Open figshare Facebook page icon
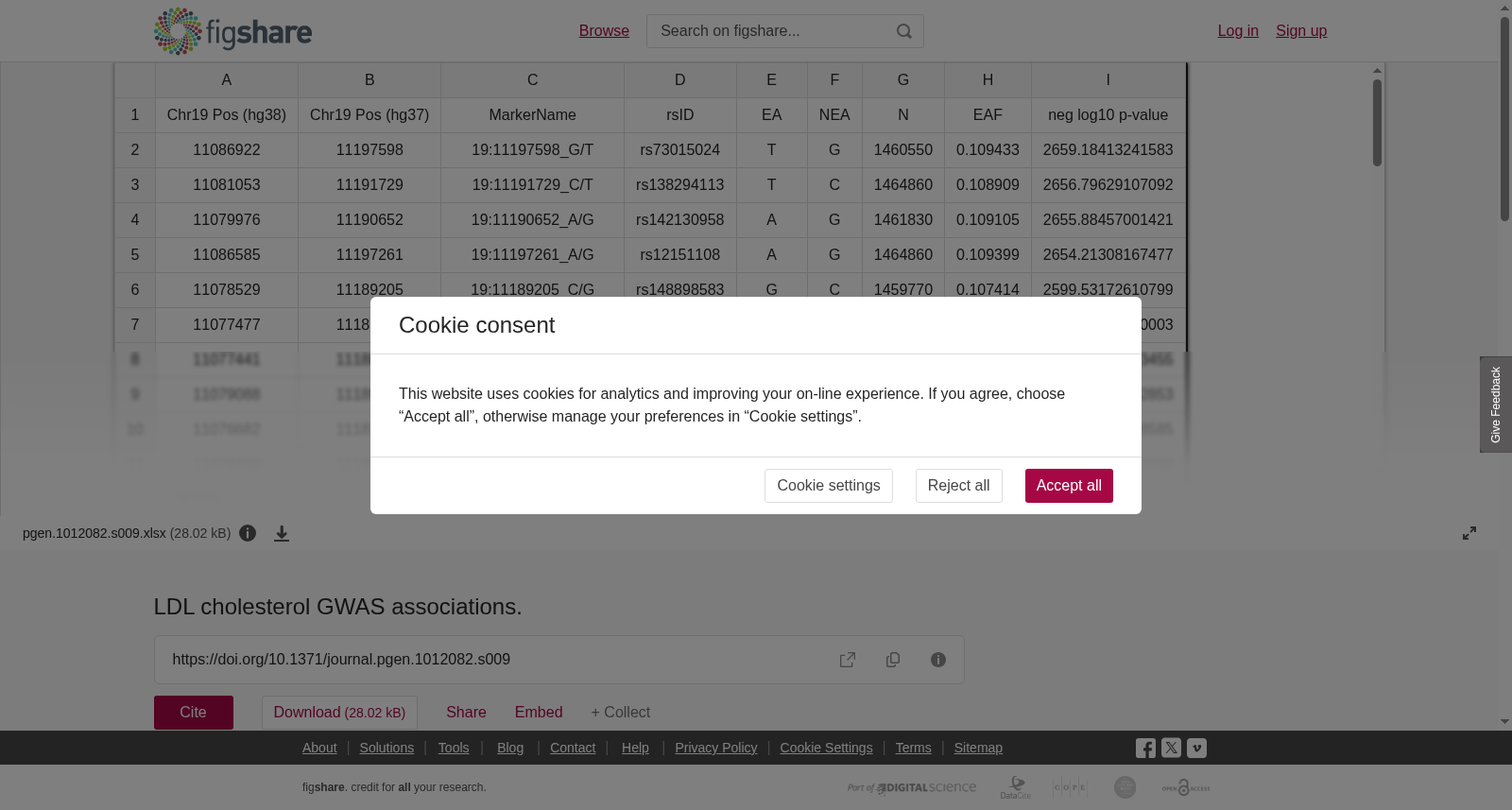Viewport: 1512px width, 810px height. (1145, 748)
